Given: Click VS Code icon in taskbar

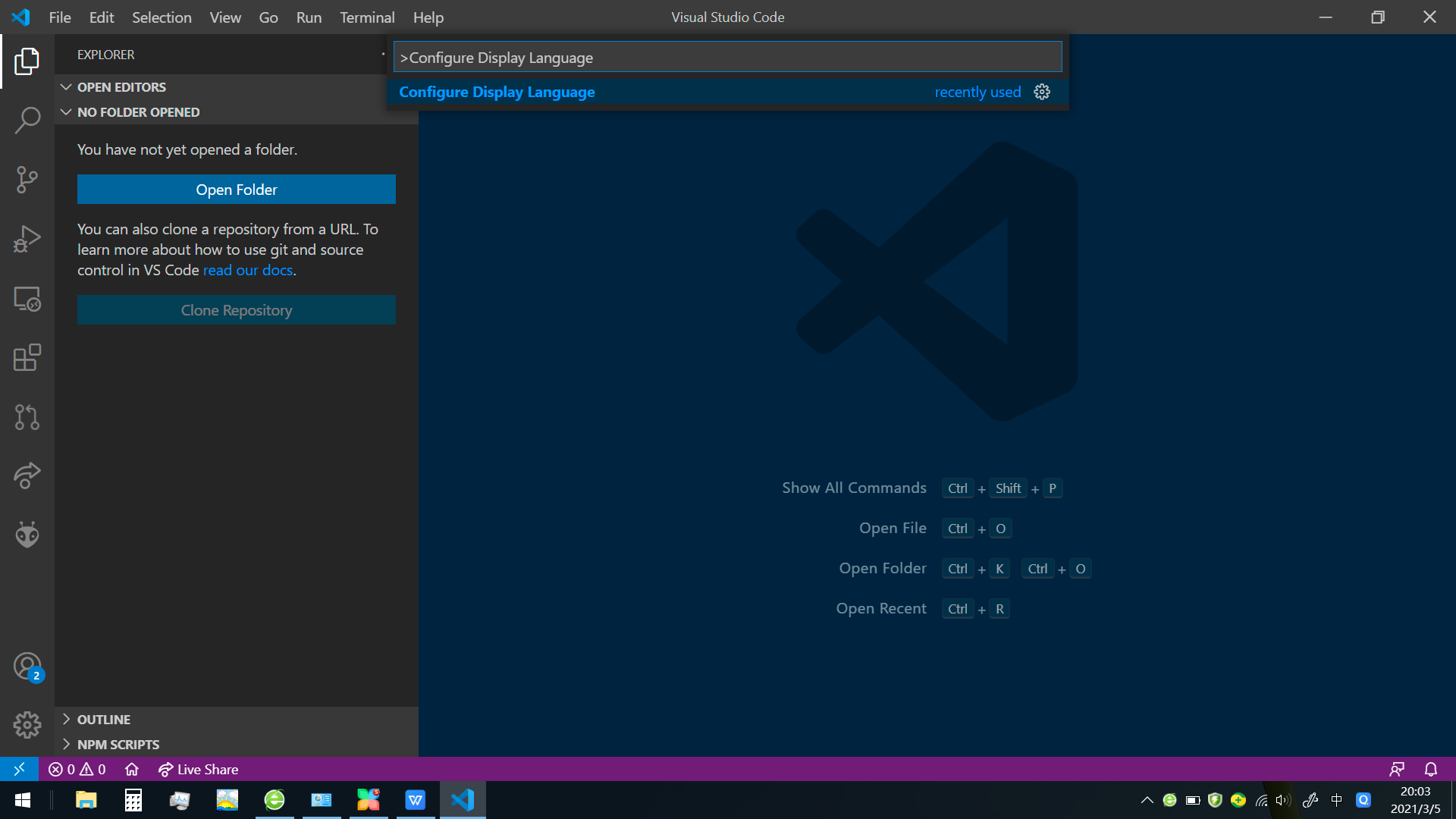Looking at the screenshot, I should click(463, 800).
